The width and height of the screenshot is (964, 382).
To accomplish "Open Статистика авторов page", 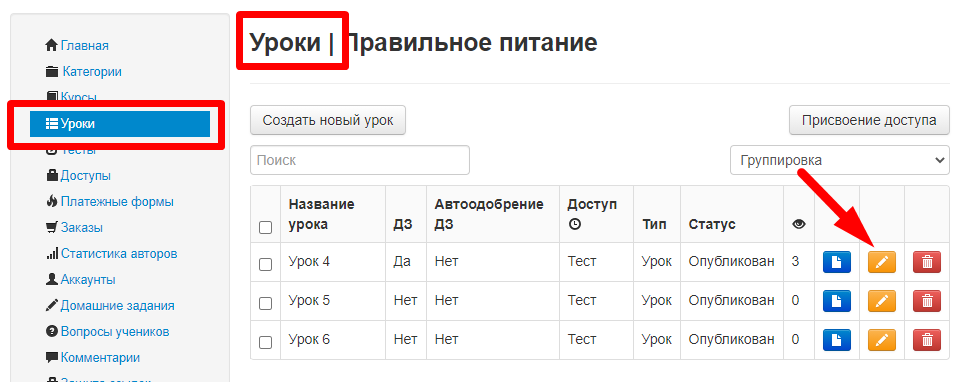I will [119, 253].
